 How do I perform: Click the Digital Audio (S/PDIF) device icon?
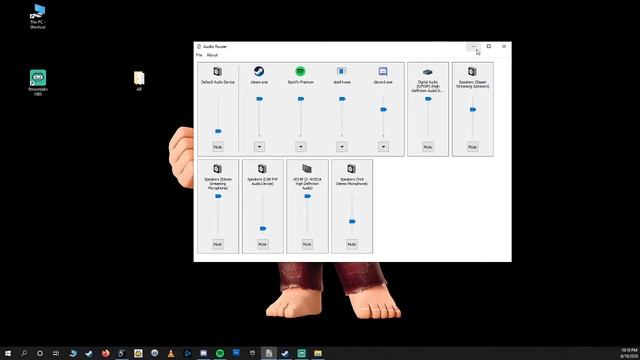(427, 72)
